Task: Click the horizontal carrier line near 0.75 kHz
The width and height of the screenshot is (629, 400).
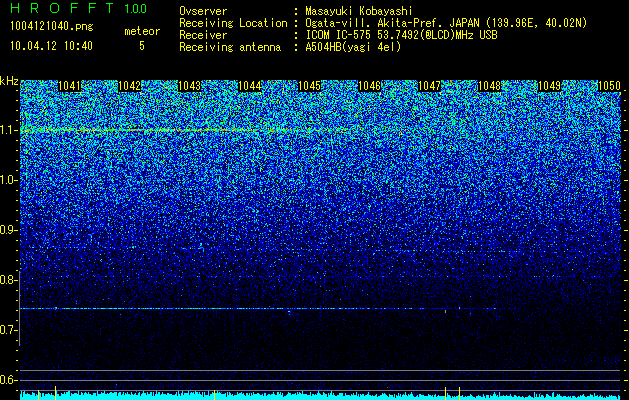Action: point(259,309)
